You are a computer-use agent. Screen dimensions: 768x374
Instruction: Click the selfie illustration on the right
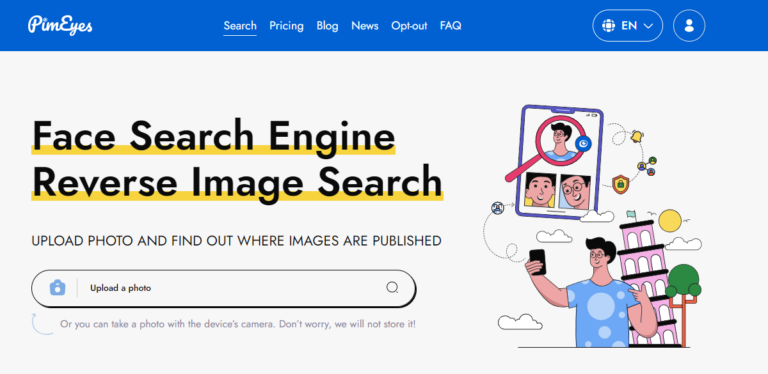(x=594, y=226)
